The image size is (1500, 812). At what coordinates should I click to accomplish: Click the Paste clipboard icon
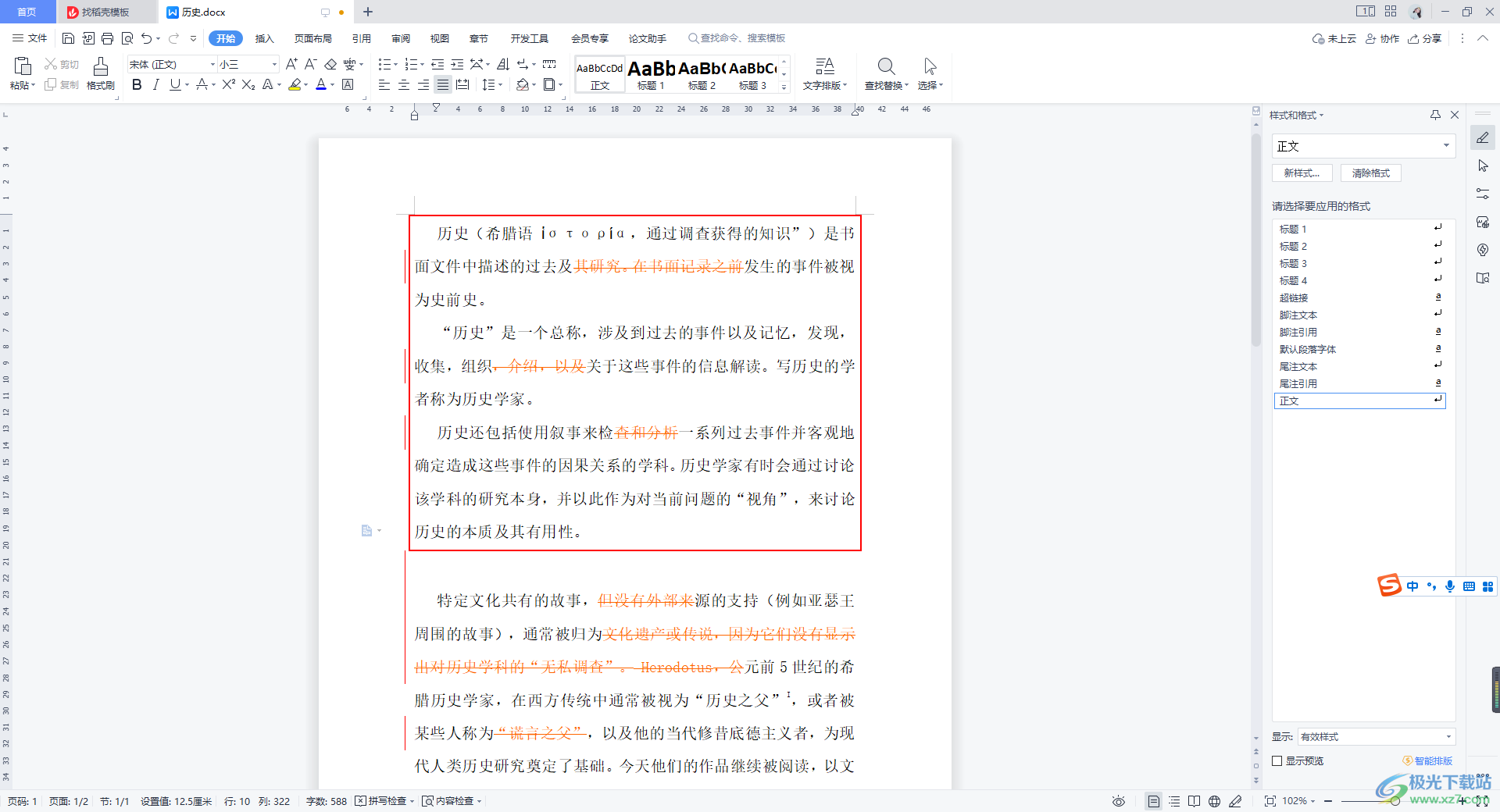click(x=23, y=66)
